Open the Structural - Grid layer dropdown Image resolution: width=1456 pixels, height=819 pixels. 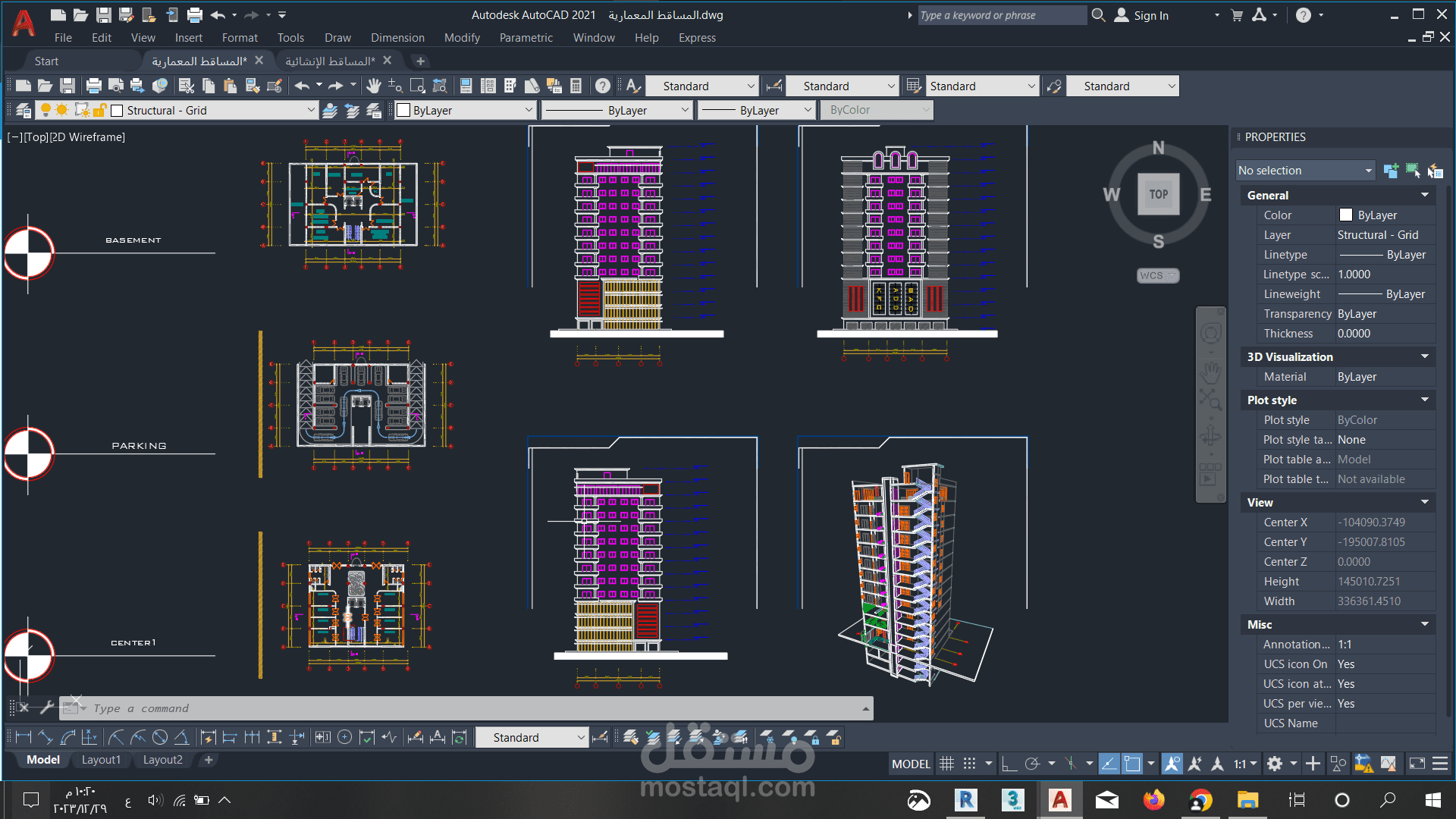tap(311, 111)
